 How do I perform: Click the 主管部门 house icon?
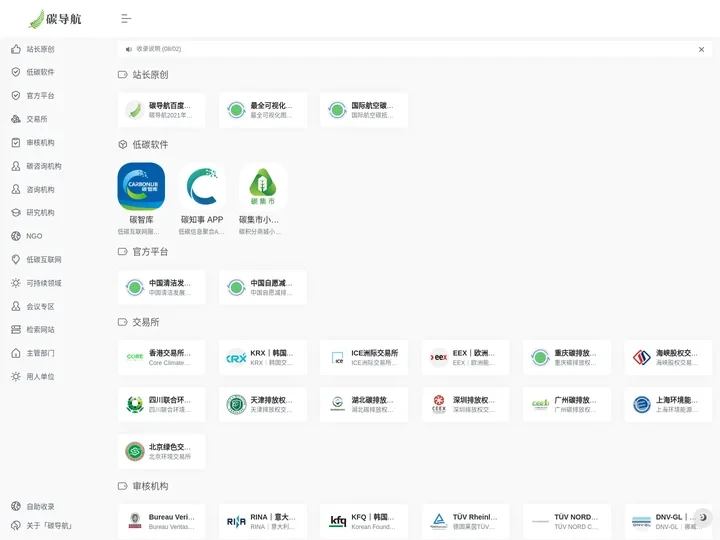(x=16, y=353)
